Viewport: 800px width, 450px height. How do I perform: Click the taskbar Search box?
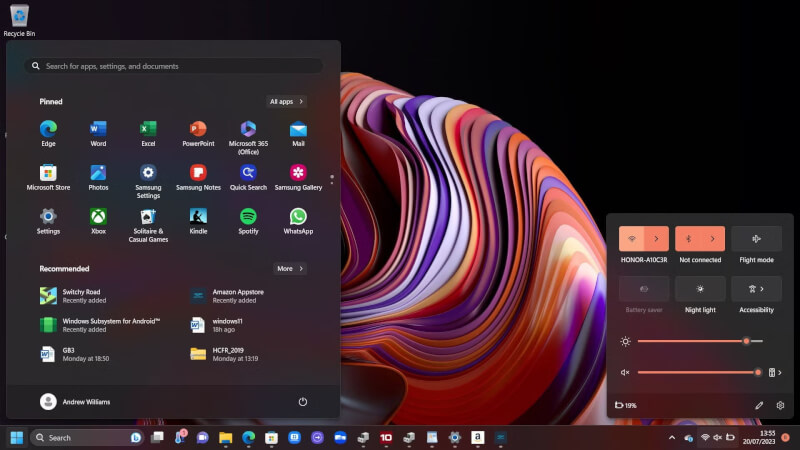pos(86,437)
